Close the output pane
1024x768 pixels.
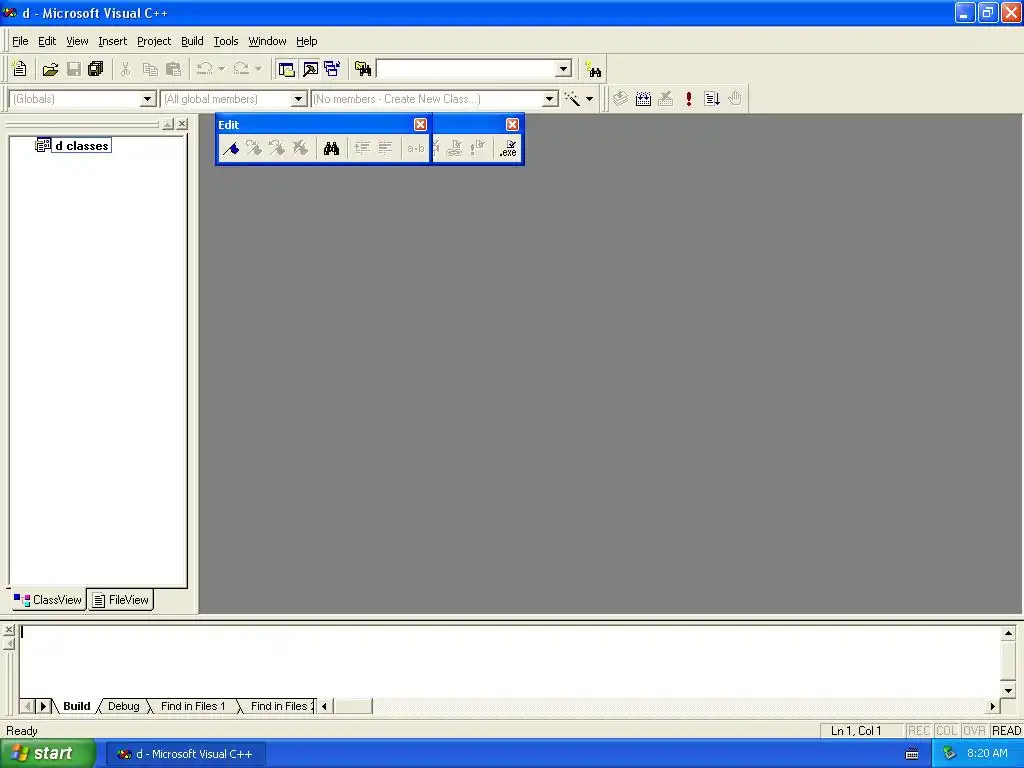pos(8,630)
